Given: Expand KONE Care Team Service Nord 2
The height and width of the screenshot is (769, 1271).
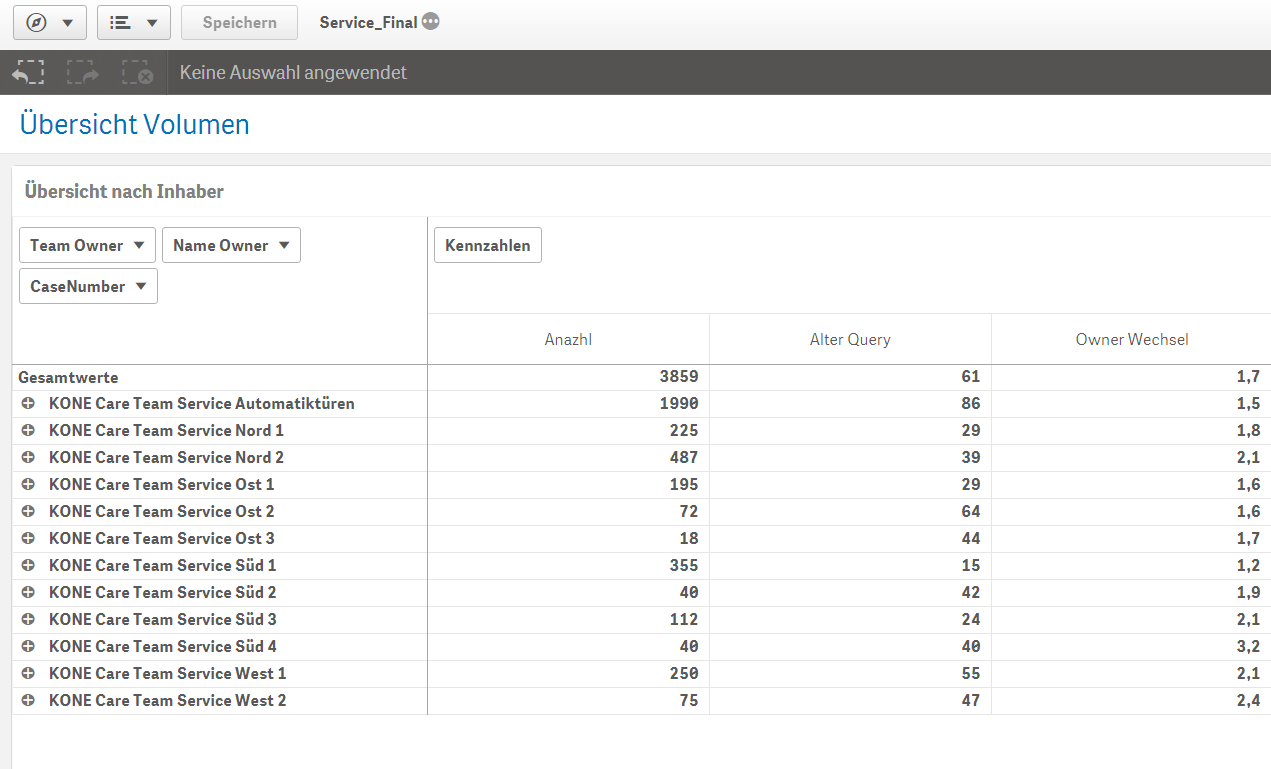Looking at the screenshot, I should pos(28,458).
